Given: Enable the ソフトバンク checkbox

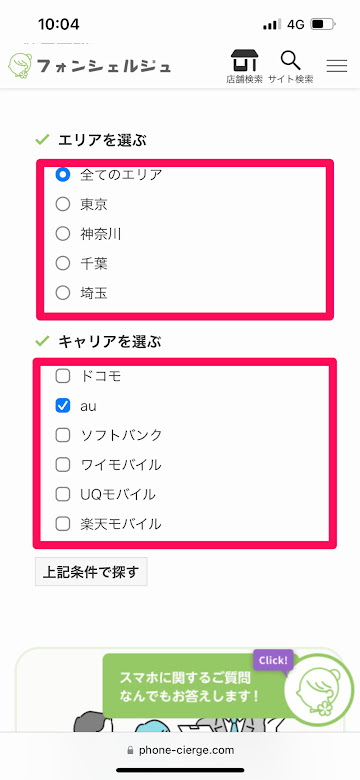Looking at the screenshot, I should [63, 435].
